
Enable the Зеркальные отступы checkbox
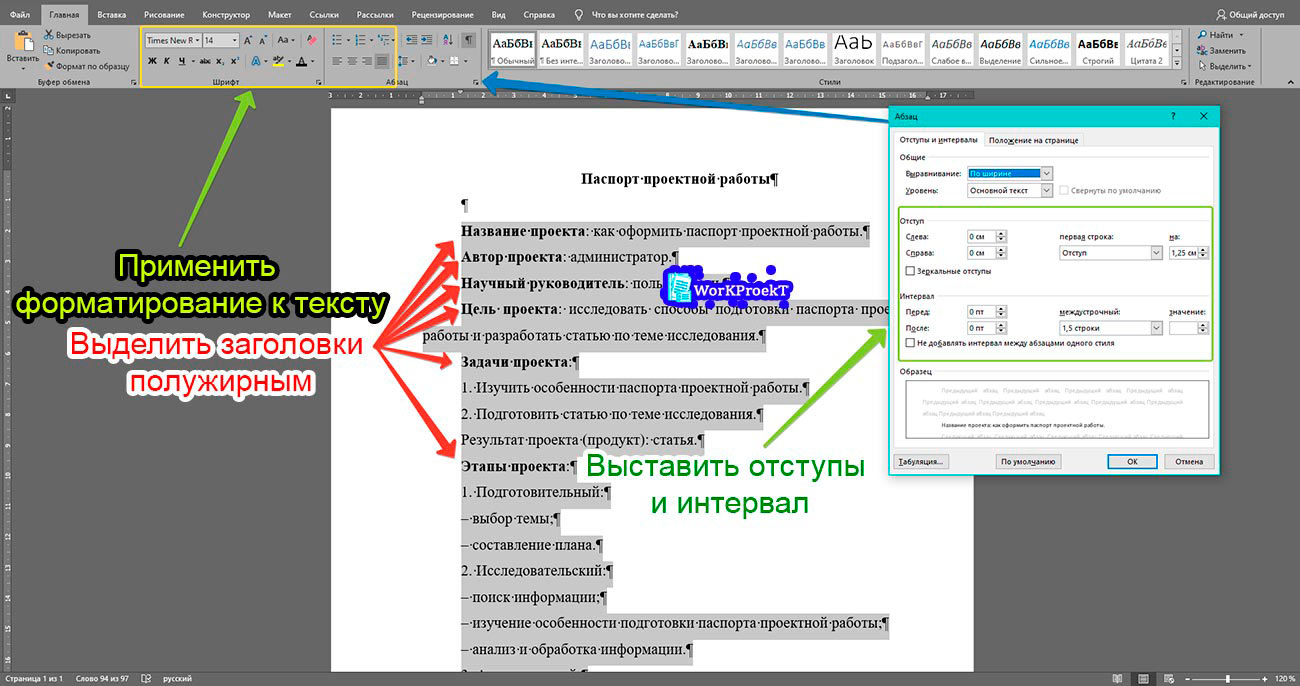pos(909,270)
